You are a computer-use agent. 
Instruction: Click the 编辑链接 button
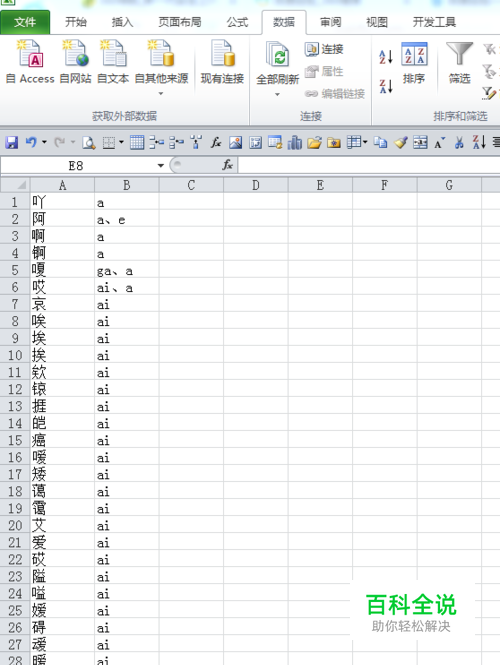pos(335,94)
